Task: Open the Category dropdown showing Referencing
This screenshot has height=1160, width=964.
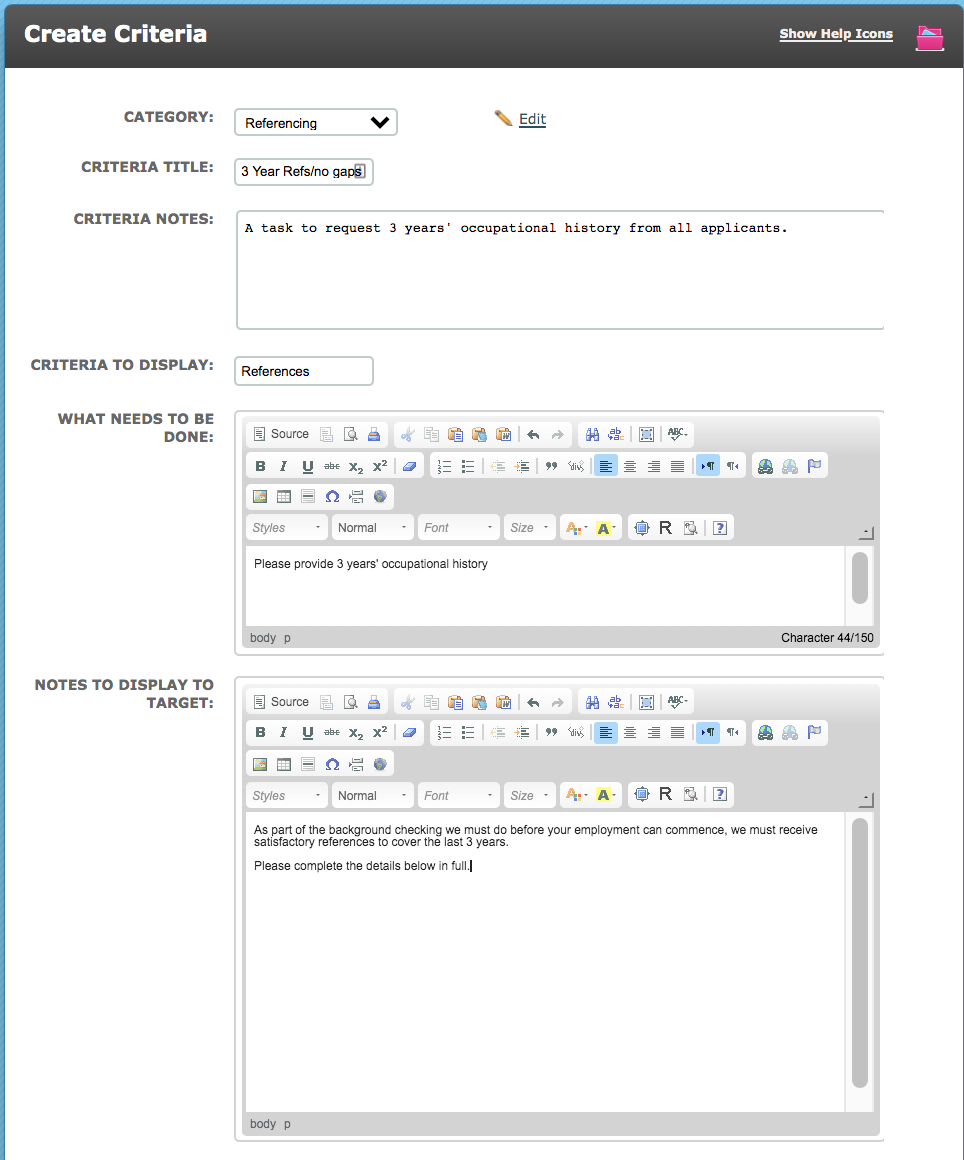Action: [x=316, y=122]
